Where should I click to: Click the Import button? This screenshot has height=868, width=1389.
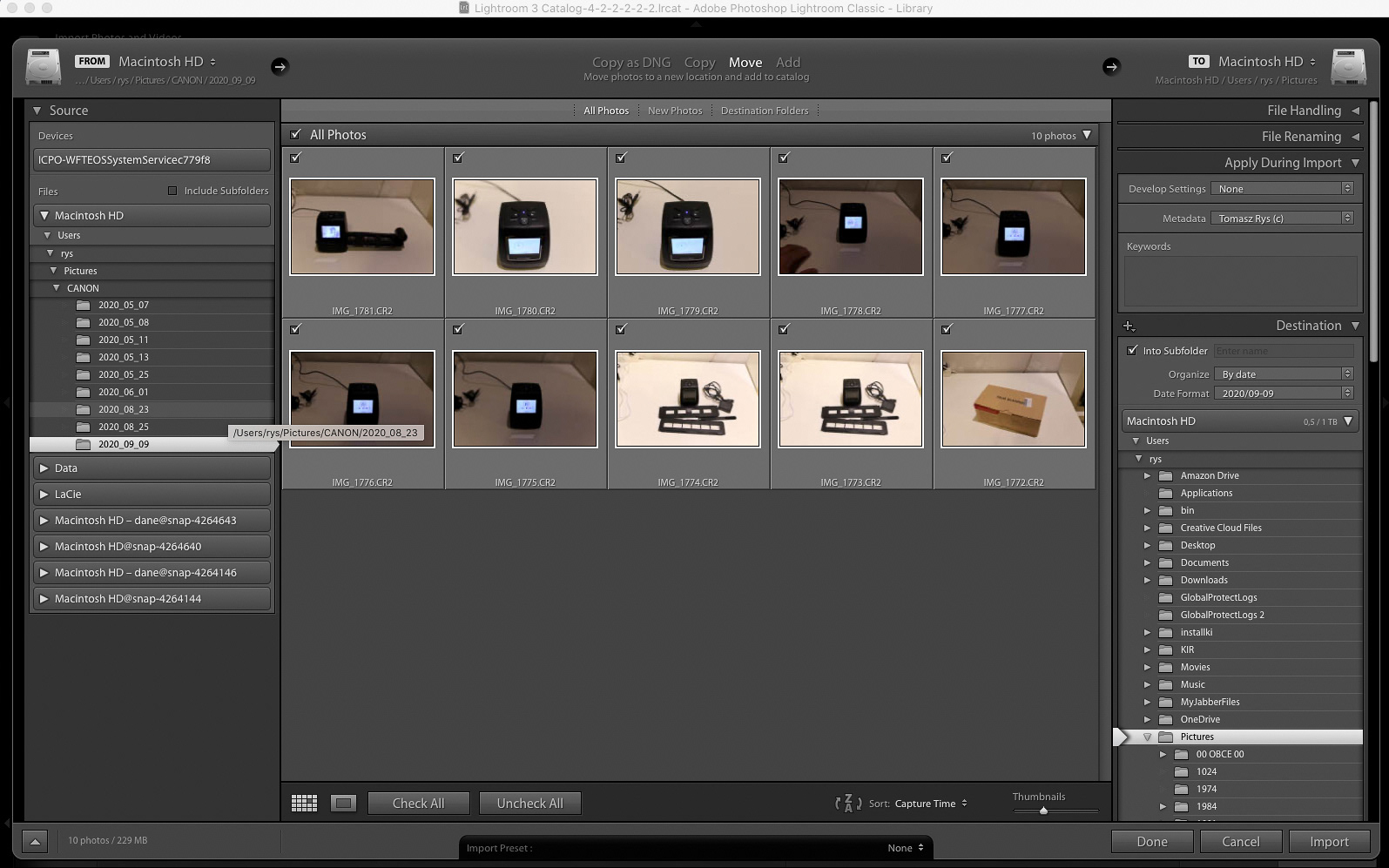1329,842
